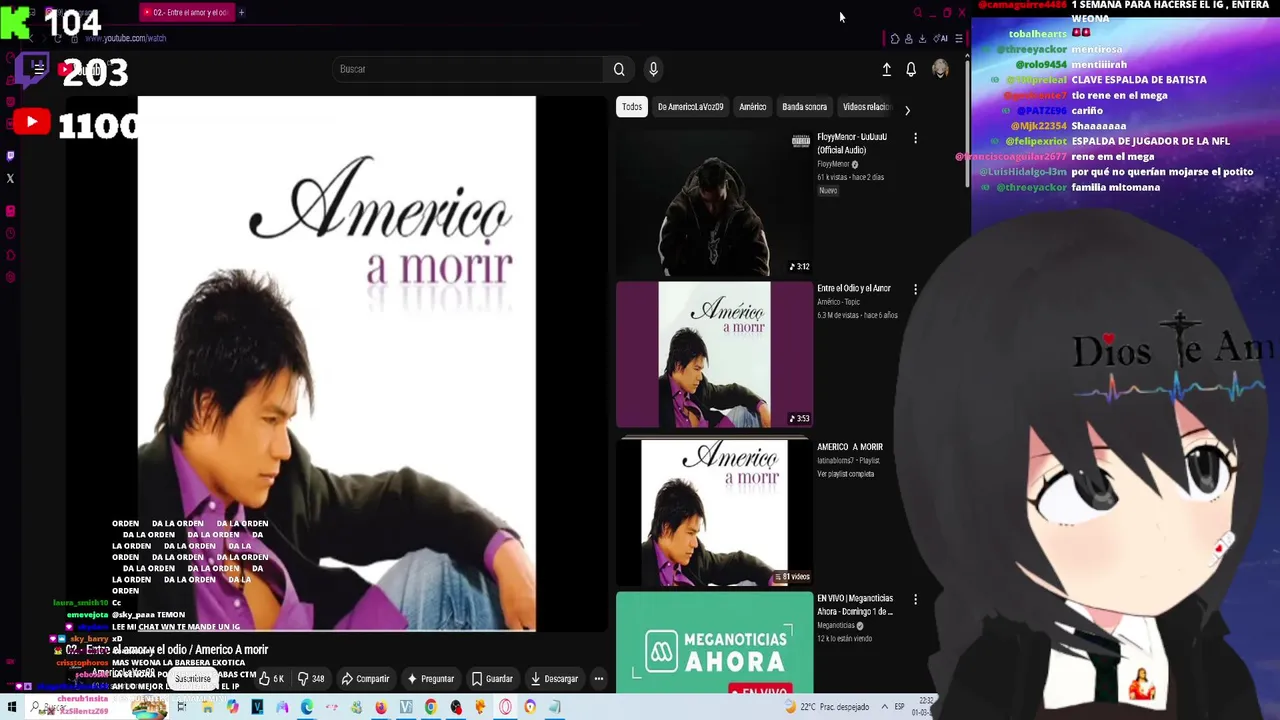Open the YouTube notifications bell
The image size is (1280, 720).
click(911, 69)
